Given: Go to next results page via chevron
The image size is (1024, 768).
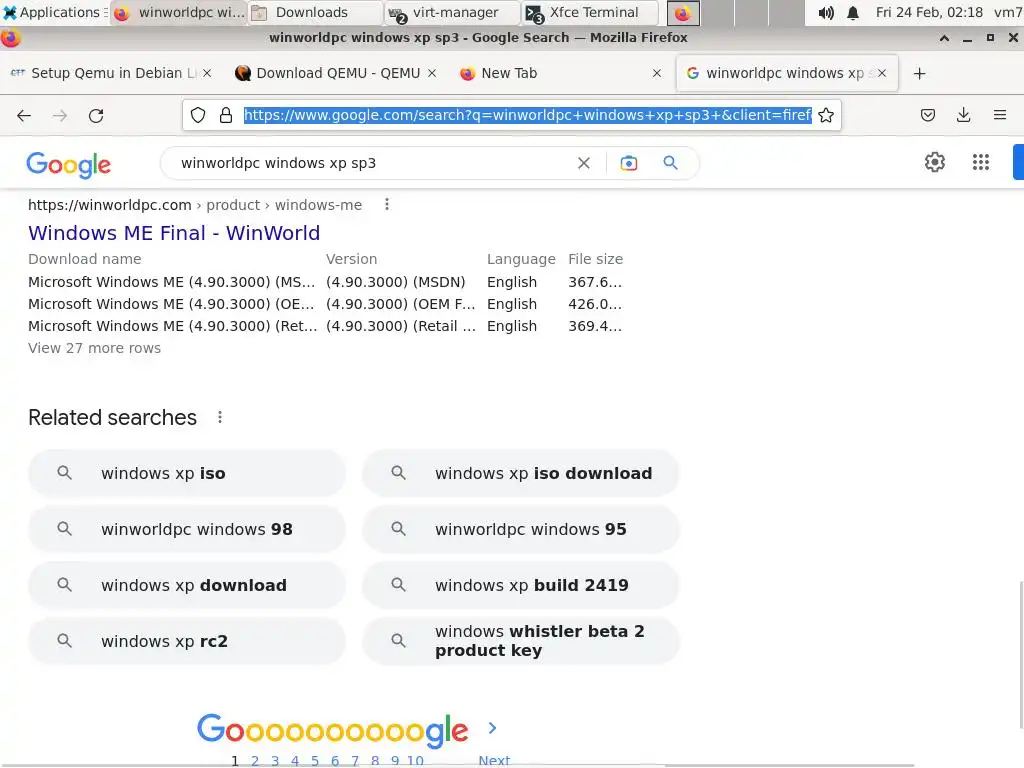Looking at the screenshot, I should pyautogui.click(x=492, y=728).
